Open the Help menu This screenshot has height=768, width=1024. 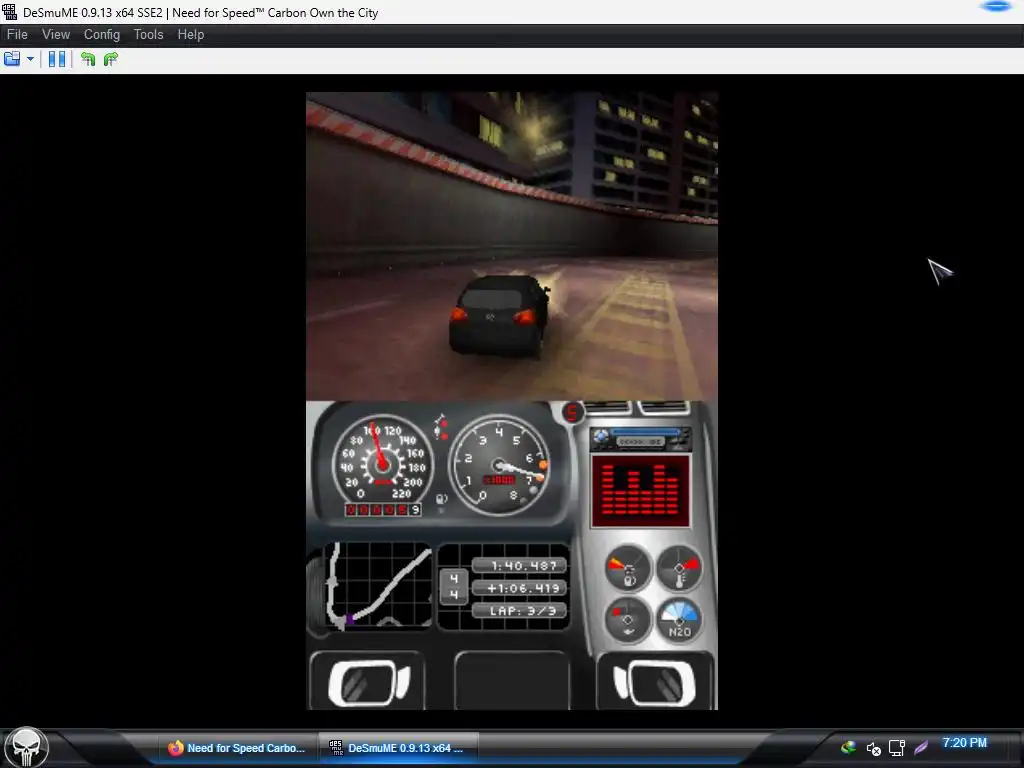point(191,35)
